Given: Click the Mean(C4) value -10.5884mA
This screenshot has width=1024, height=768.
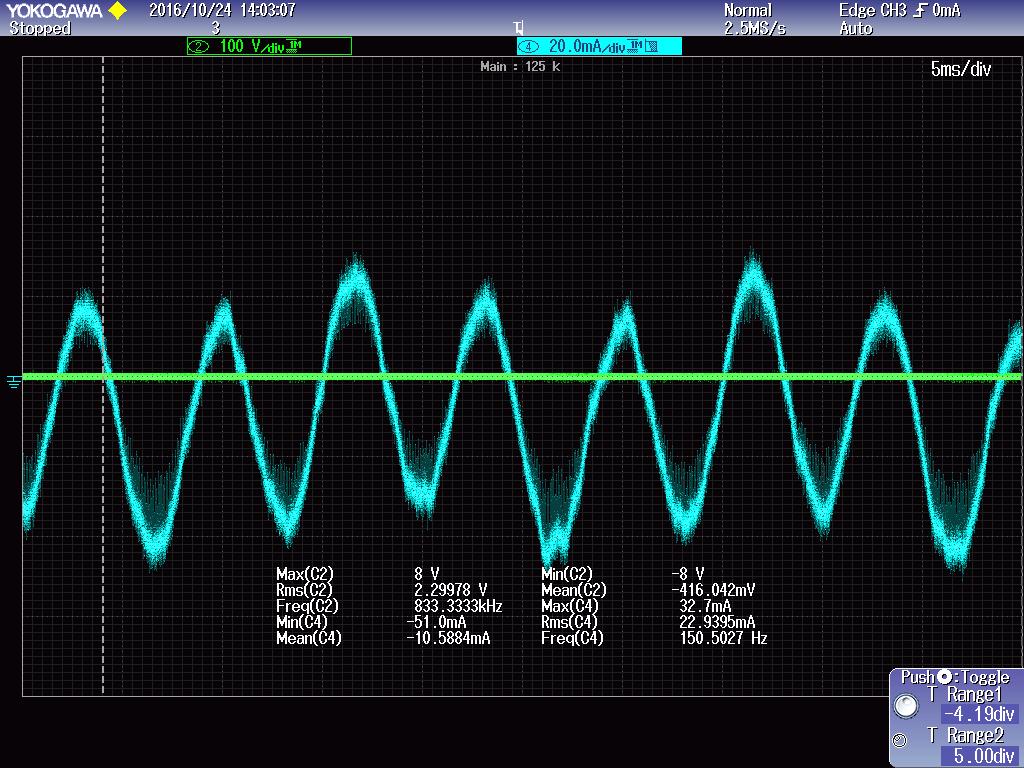Looking at the screenshot, I should pyautogui.click(x=448, y=638).
